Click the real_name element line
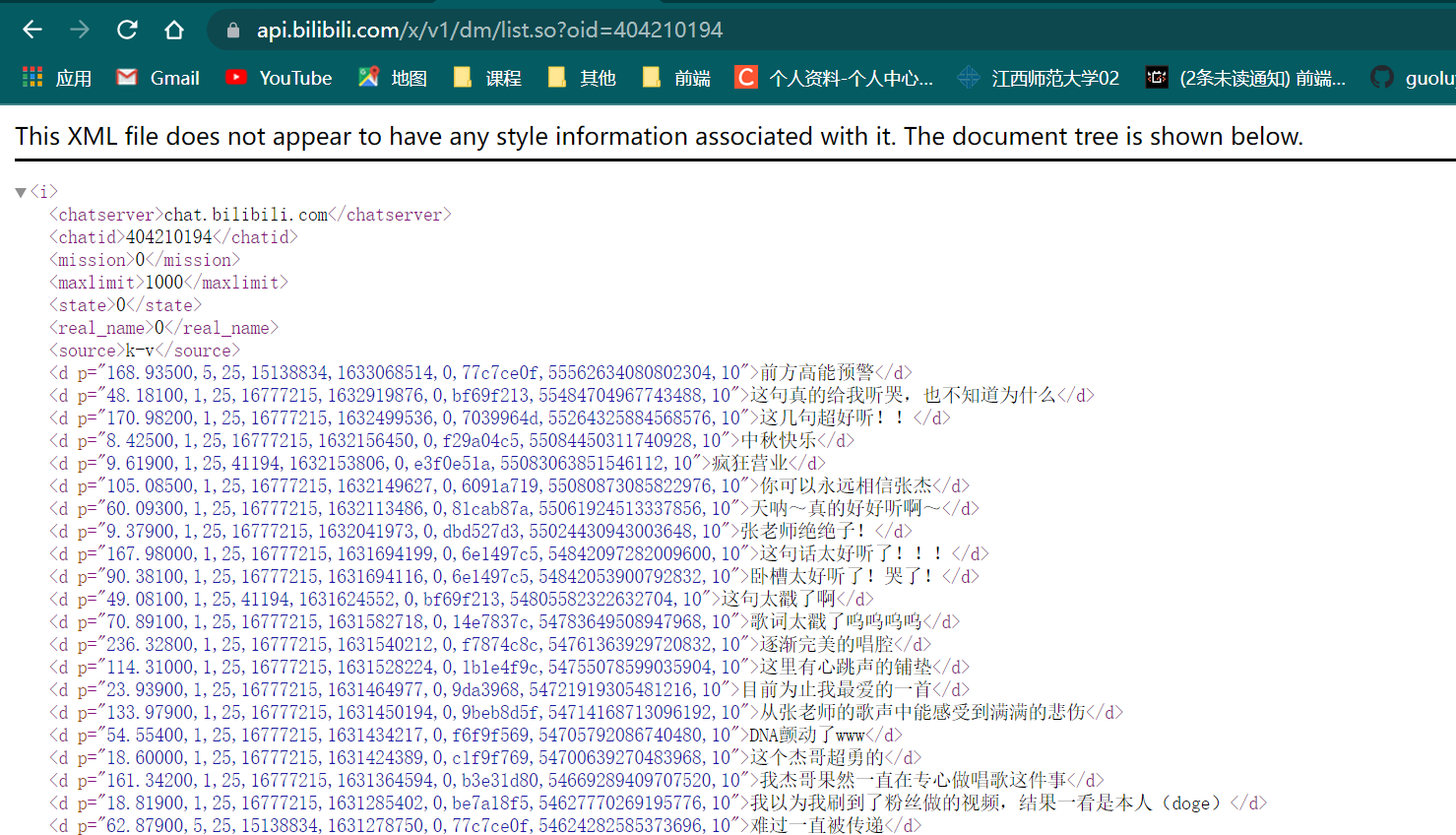Viewport: 1456px width, 835px height. pos(163,328)
